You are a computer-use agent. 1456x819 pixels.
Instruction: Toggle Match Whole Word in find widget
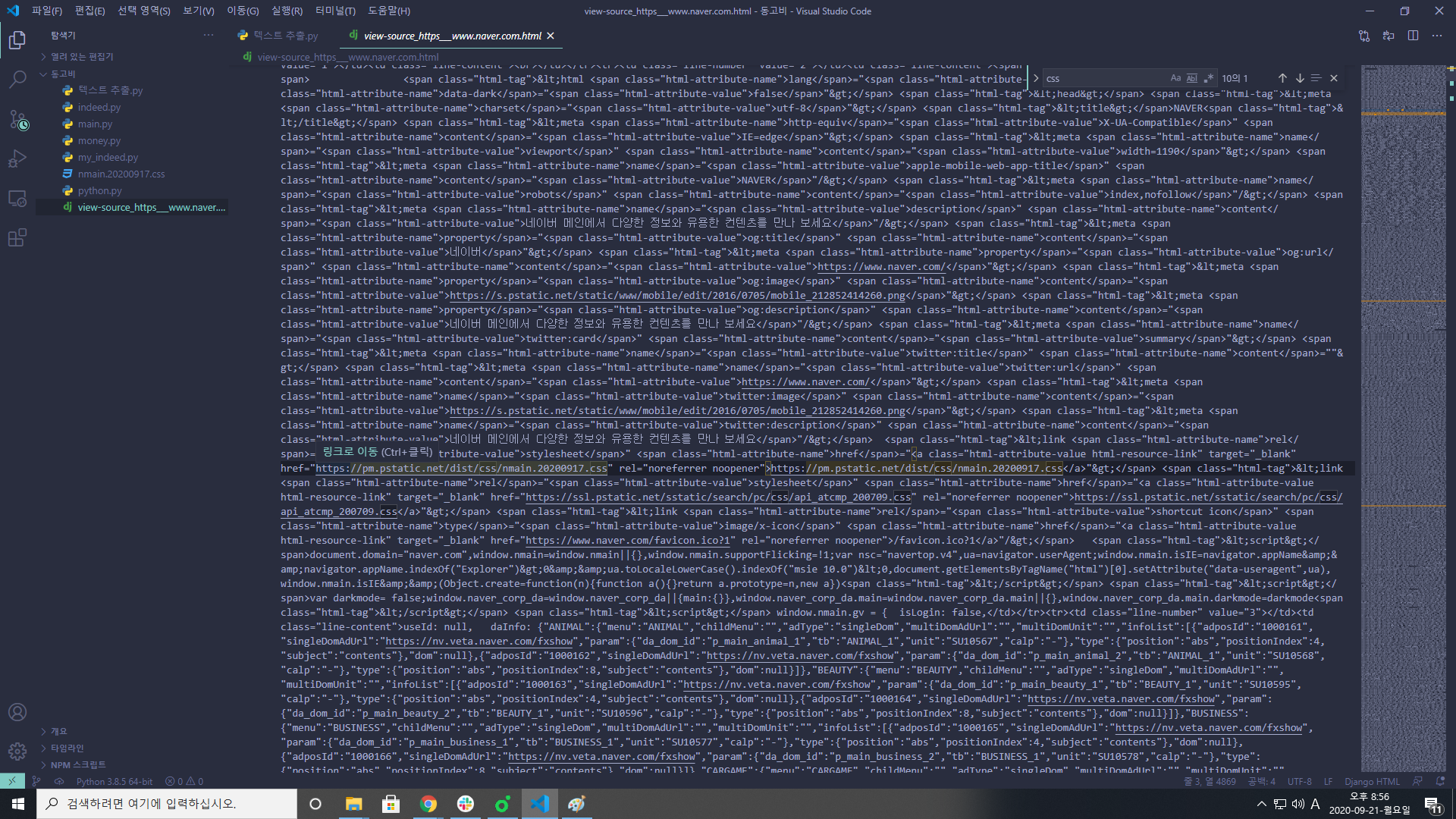[1192, 78]
